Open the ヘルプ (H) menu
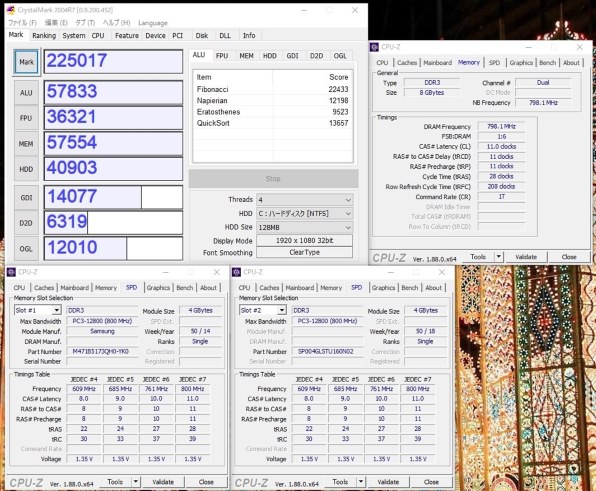 click(116, 23)
